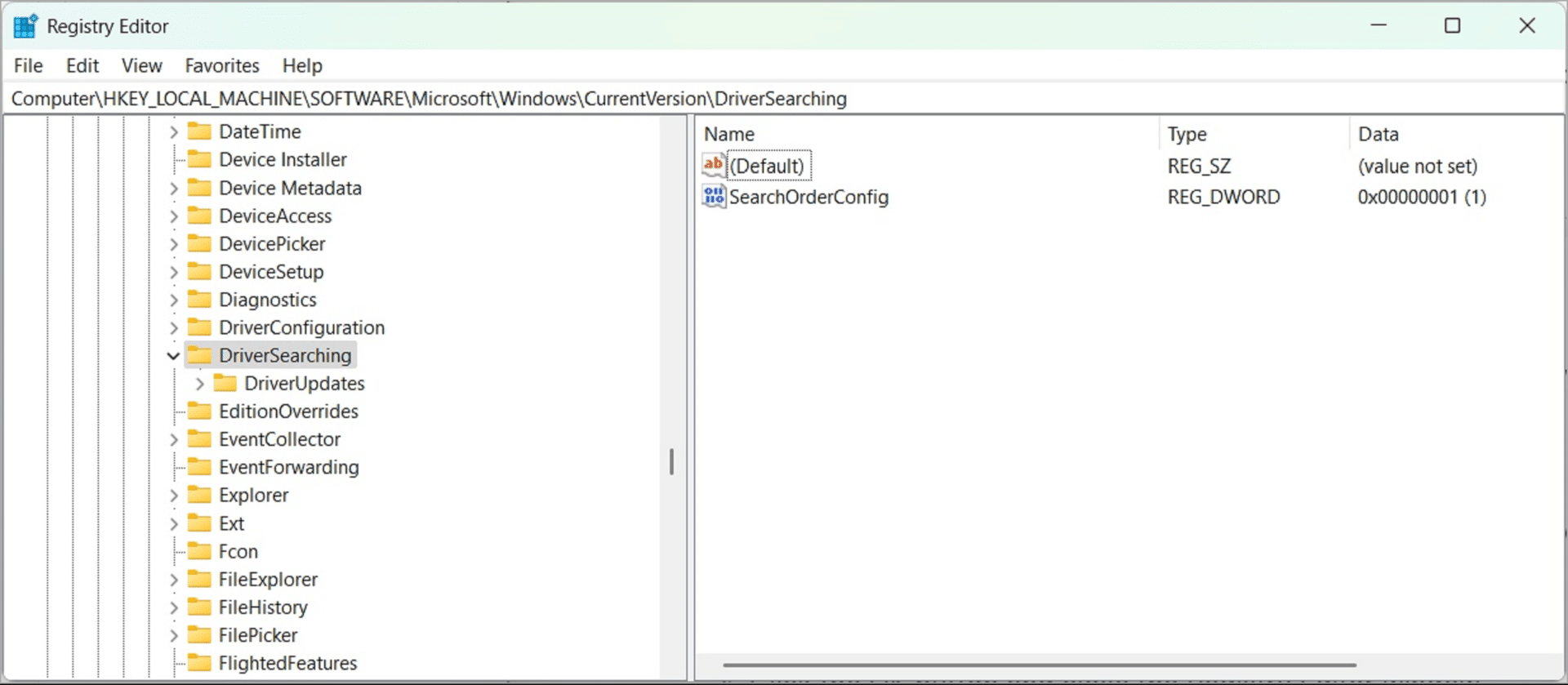Expand the FileHistory key
1568x685 pixels.
coord(173,607)
